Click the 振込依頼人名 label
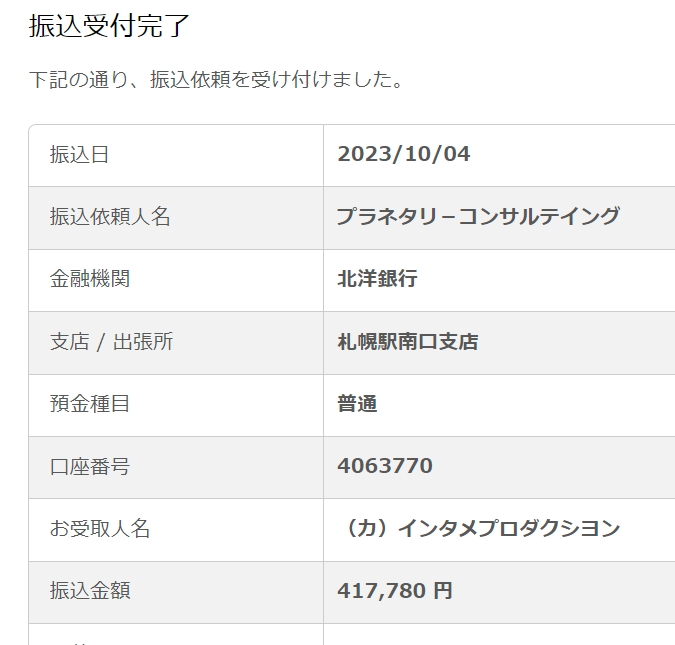This screenshot has height=645, width=675. coord(110,217)
